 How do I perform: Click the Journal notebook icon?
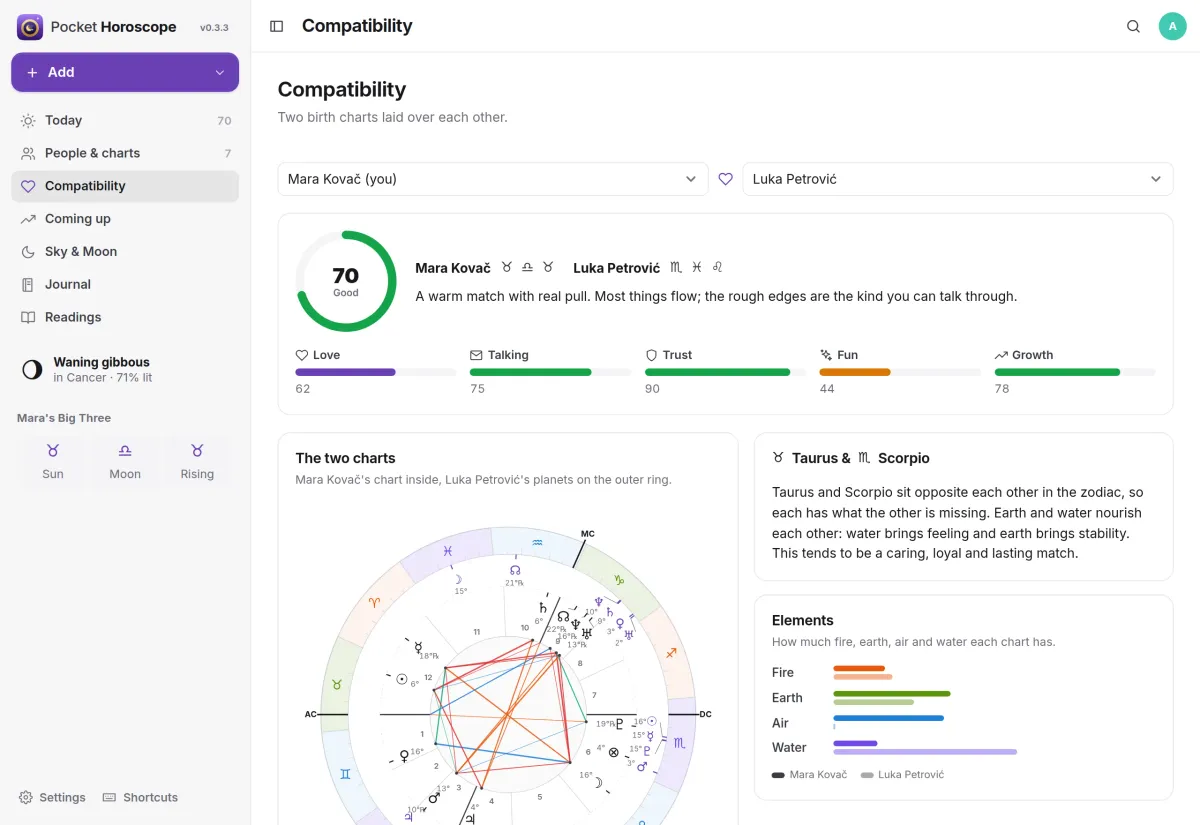[28, 284]
